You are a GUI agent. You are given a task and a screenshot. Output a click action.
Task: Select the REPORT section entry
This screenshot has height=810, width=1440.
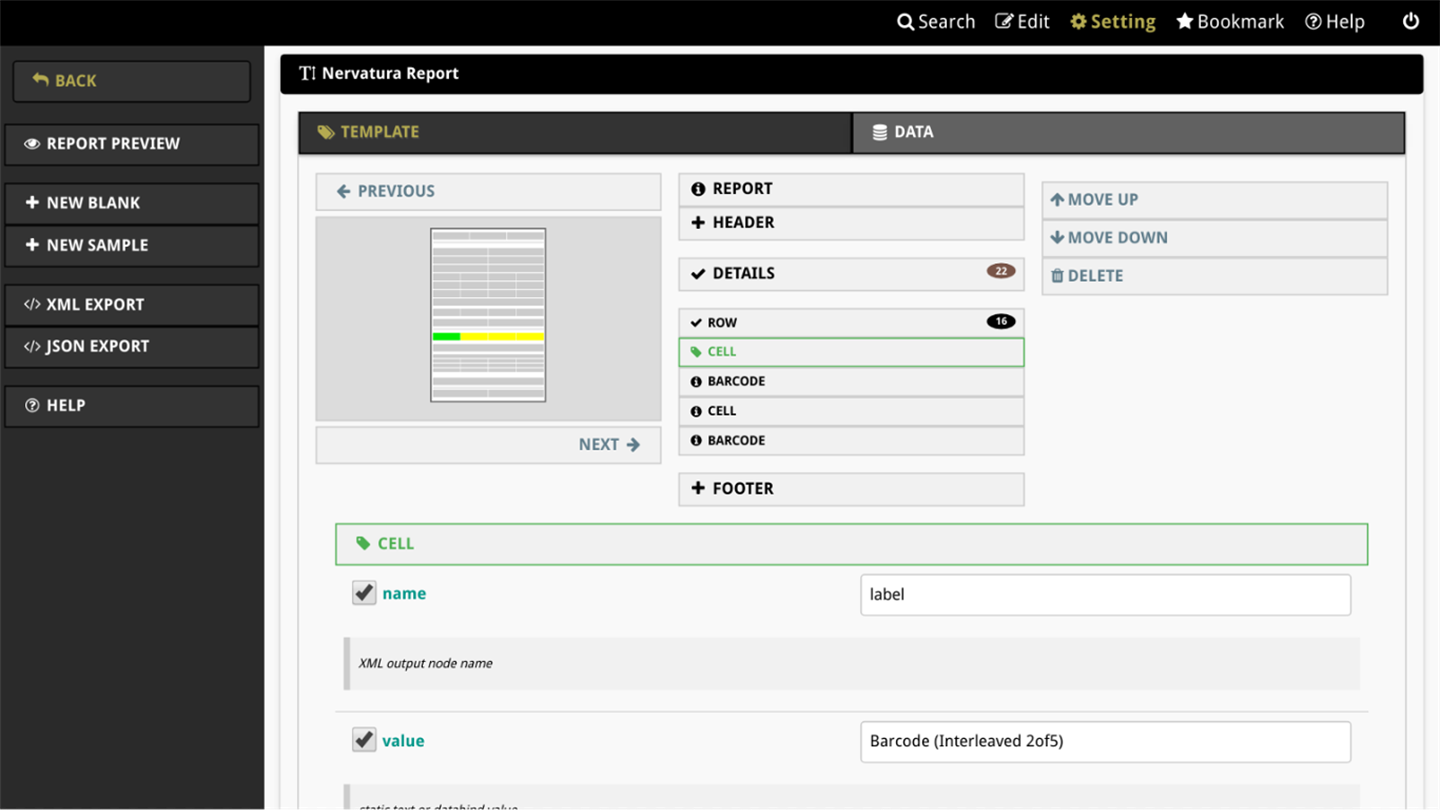851,189
